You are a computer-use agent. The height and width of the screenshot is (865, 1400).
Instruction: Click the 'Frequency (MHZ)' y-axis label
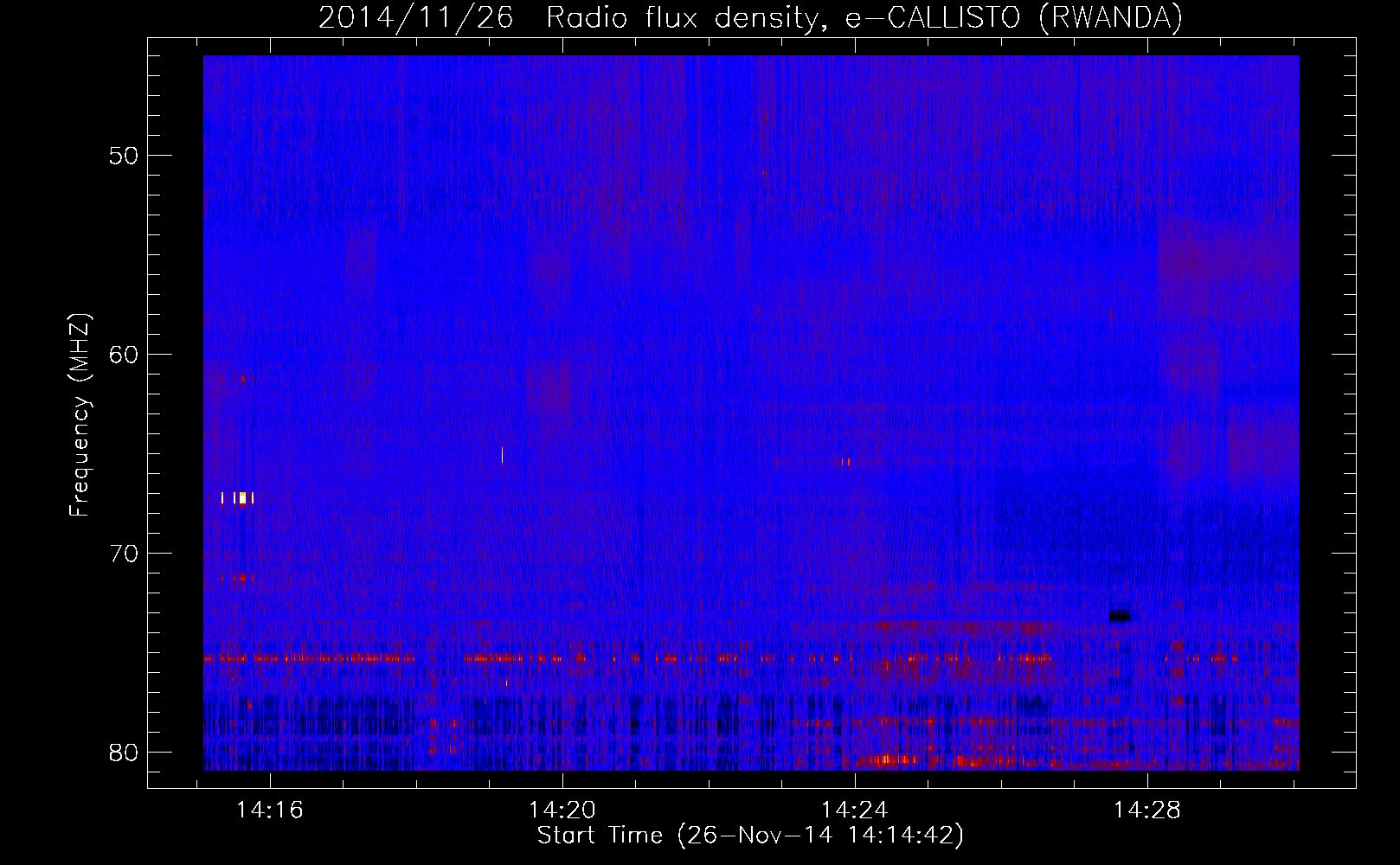click(x=79, y=416)
